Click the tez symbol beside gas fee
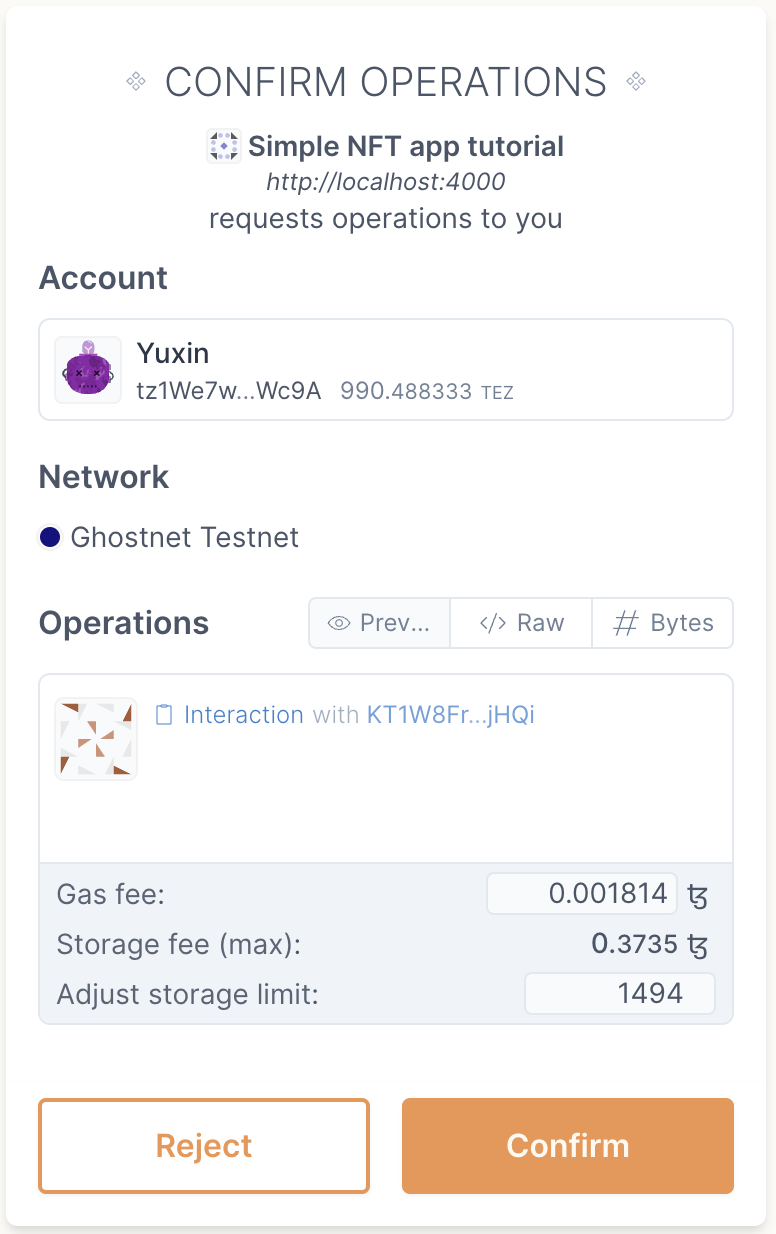Viewport: 776px width, 1234px height. click(698, 894)
